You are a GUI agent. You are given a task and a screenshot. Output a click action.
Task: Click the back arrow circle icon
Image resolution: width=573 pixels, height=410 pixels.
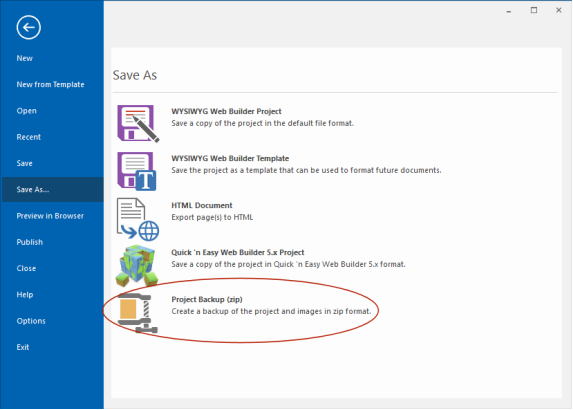29,27
